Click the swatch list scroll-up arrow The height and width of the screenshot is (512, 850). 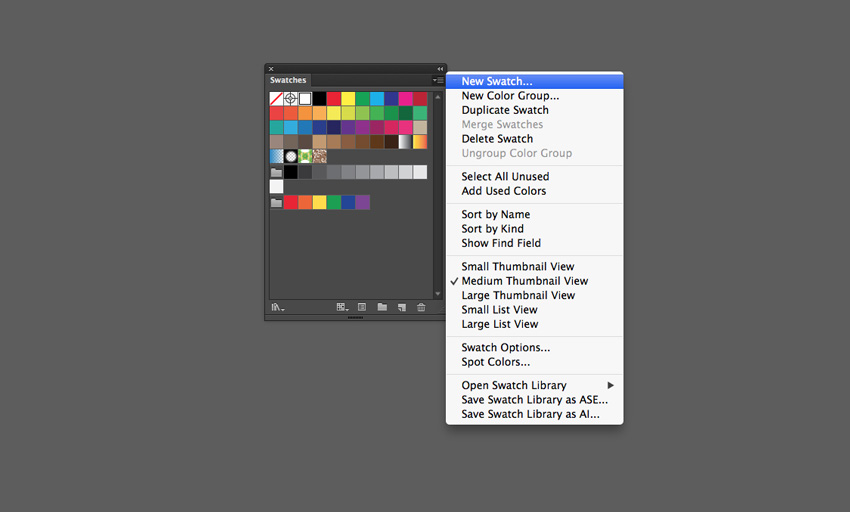437,97
